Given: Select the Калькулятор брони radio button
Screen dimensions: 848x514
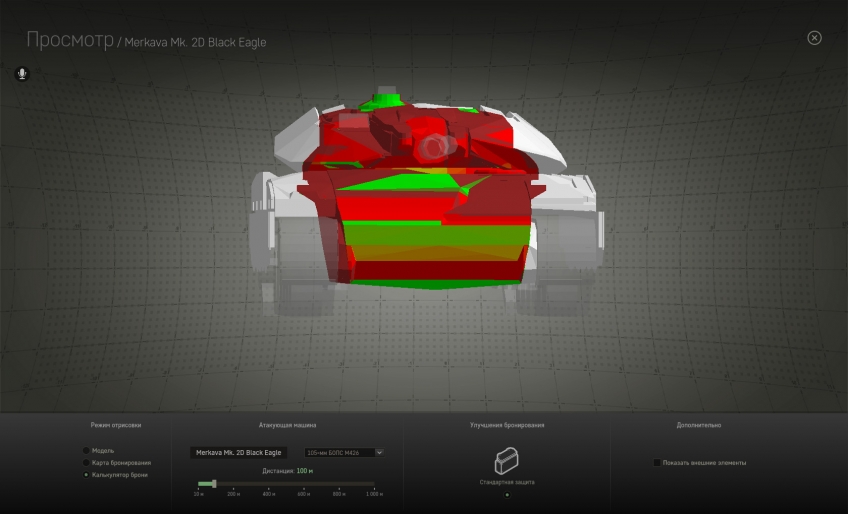Looking at the screenshot, I should click(86, 475).
